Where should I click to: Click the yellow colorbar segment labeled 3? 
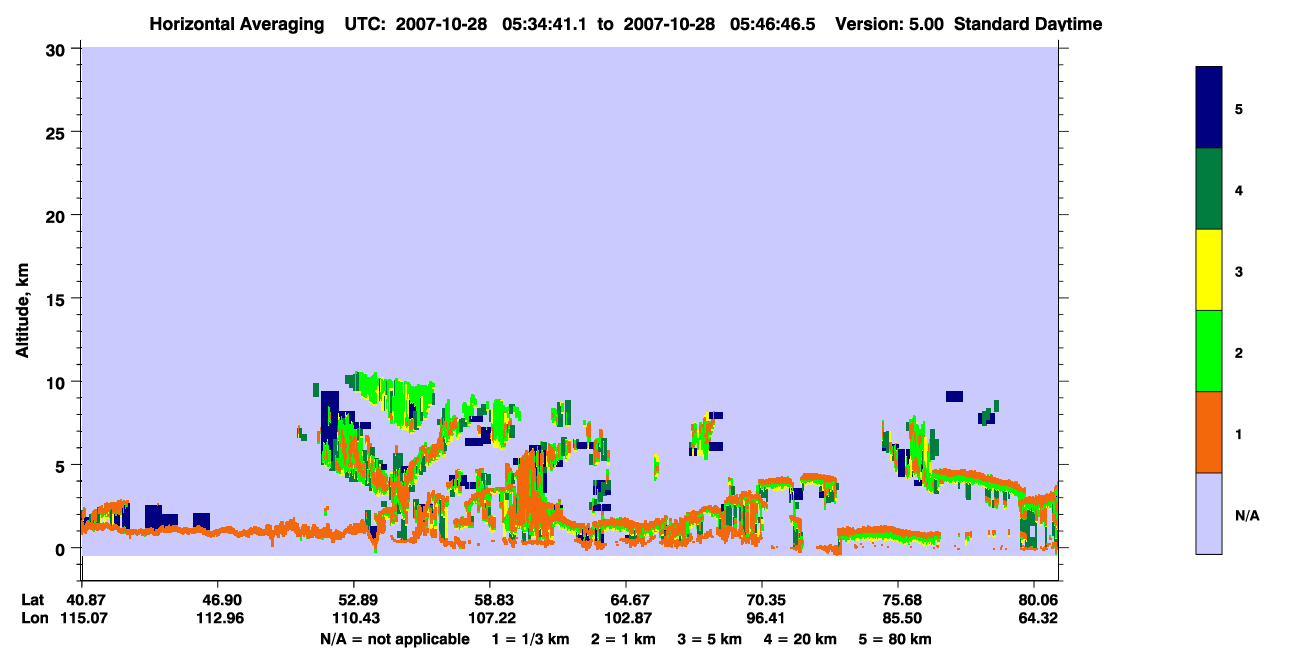point(1209,270)
